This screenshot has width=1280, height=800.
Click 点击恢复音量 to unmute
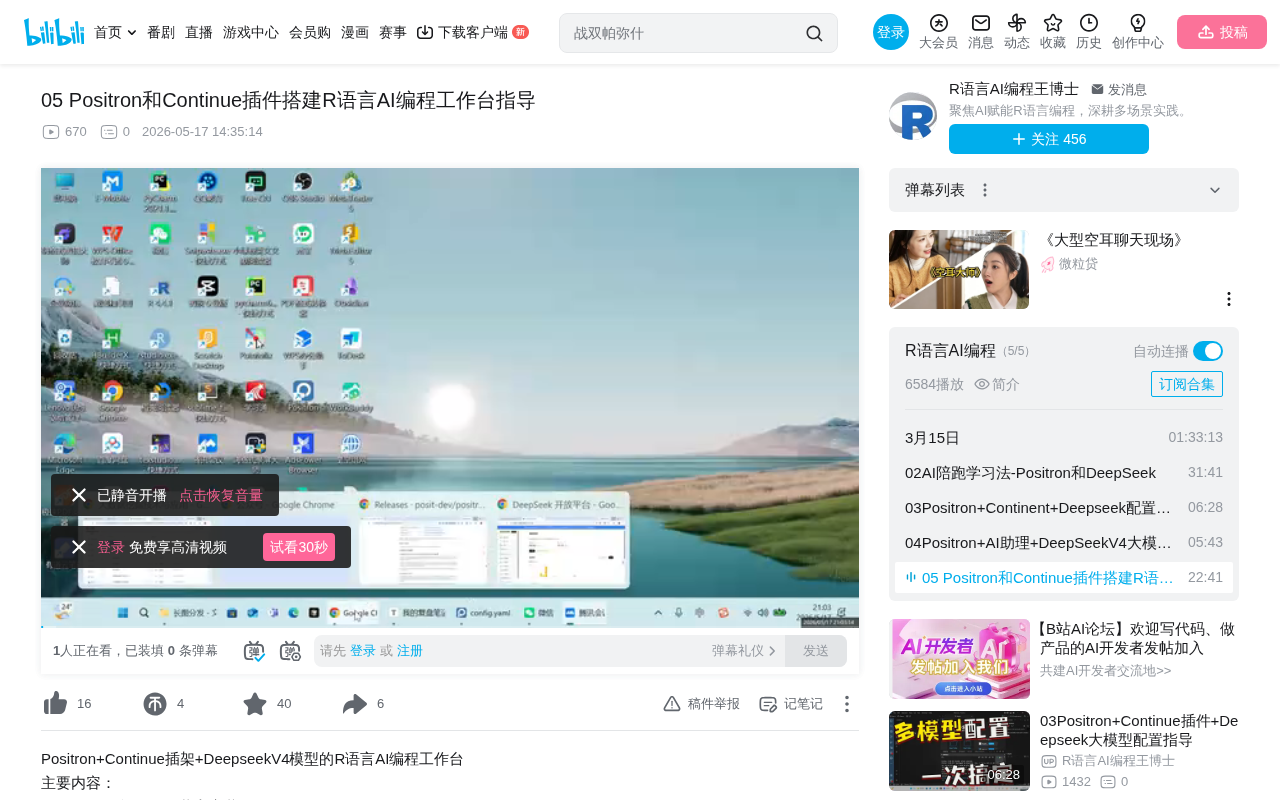(x=221, y=495)
